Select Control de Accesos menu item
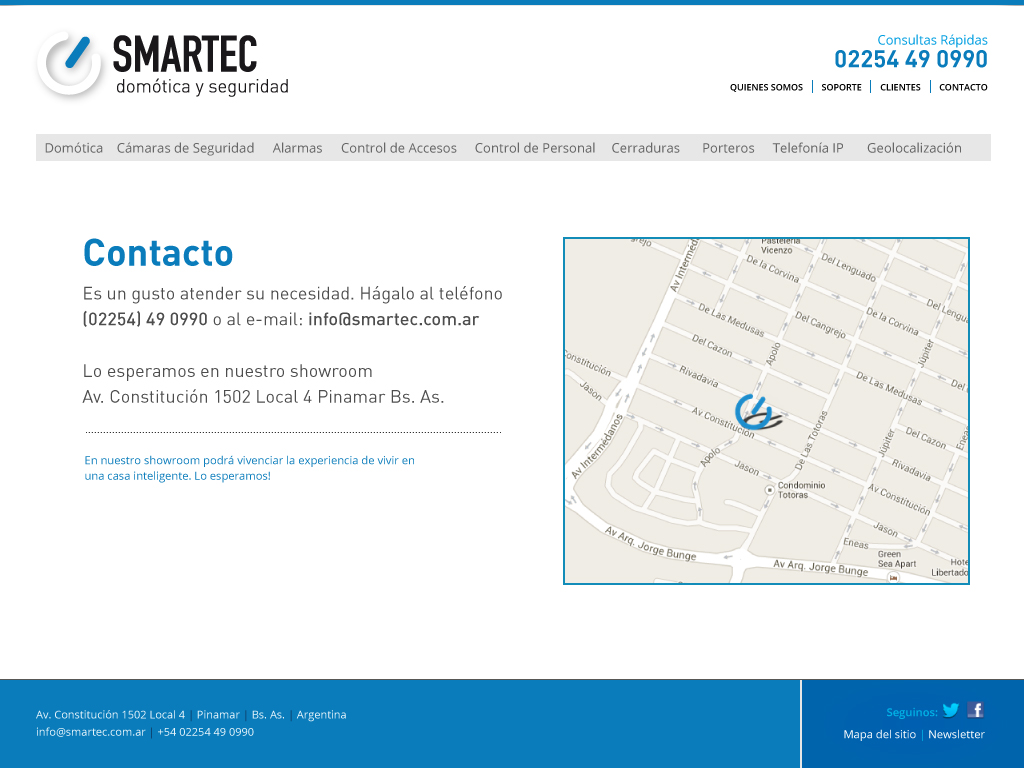Viewport: 1024px width, 768px height. click(x=398, y=148)
